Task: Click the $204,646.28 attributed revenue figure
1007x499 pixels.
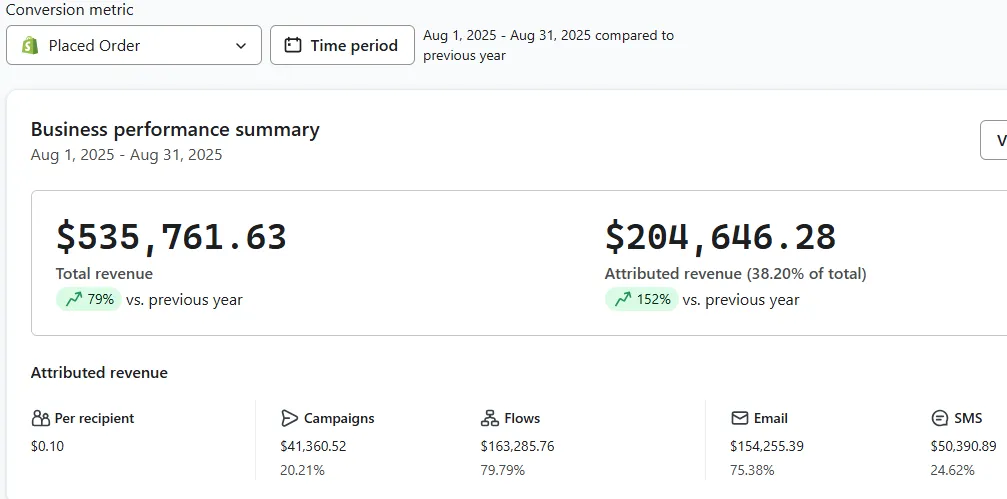Action: (x=720, y=237)
